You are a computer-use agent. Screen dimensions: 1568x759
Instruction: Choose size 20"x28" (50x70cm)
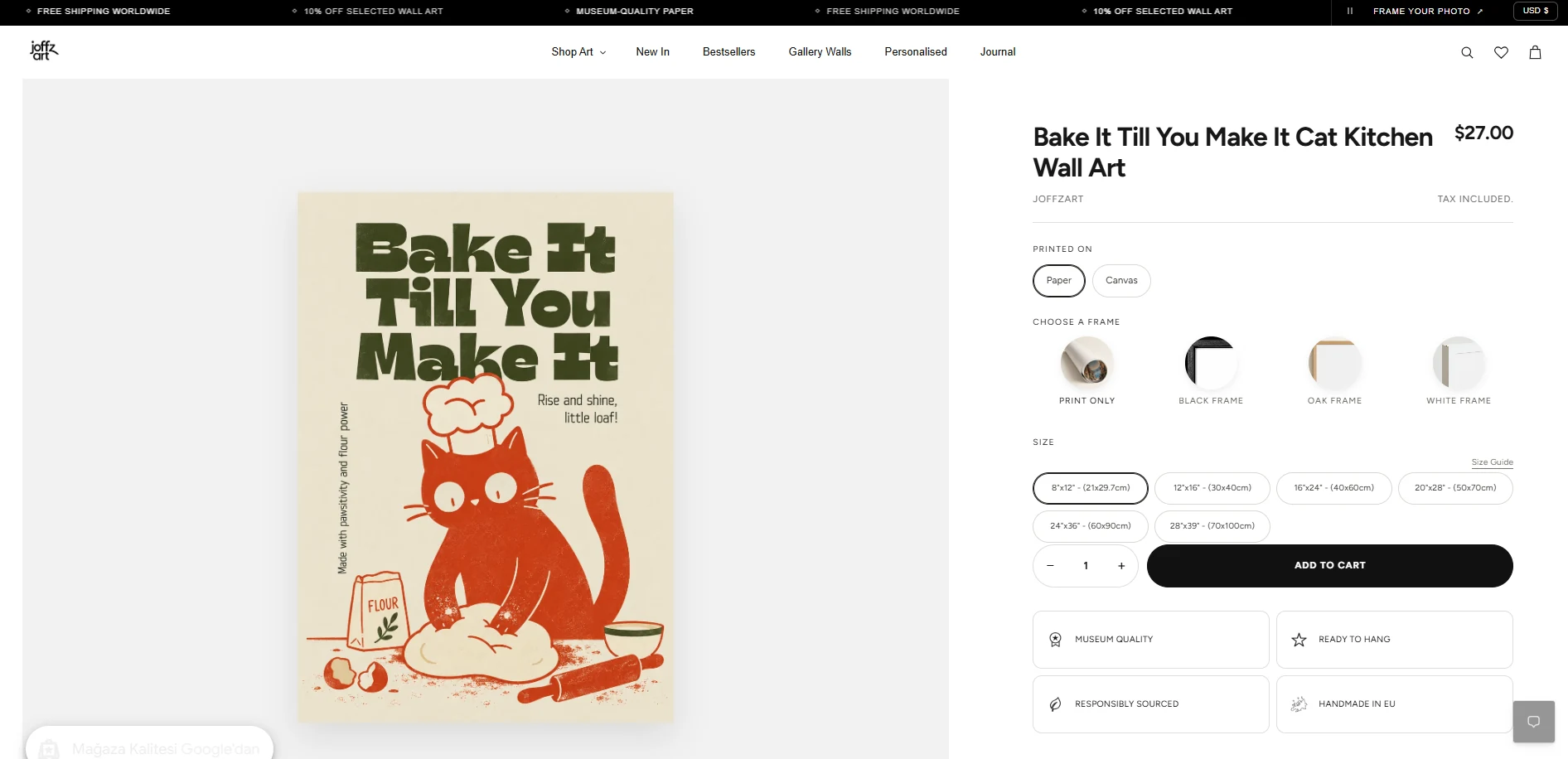coord(1455,488)
